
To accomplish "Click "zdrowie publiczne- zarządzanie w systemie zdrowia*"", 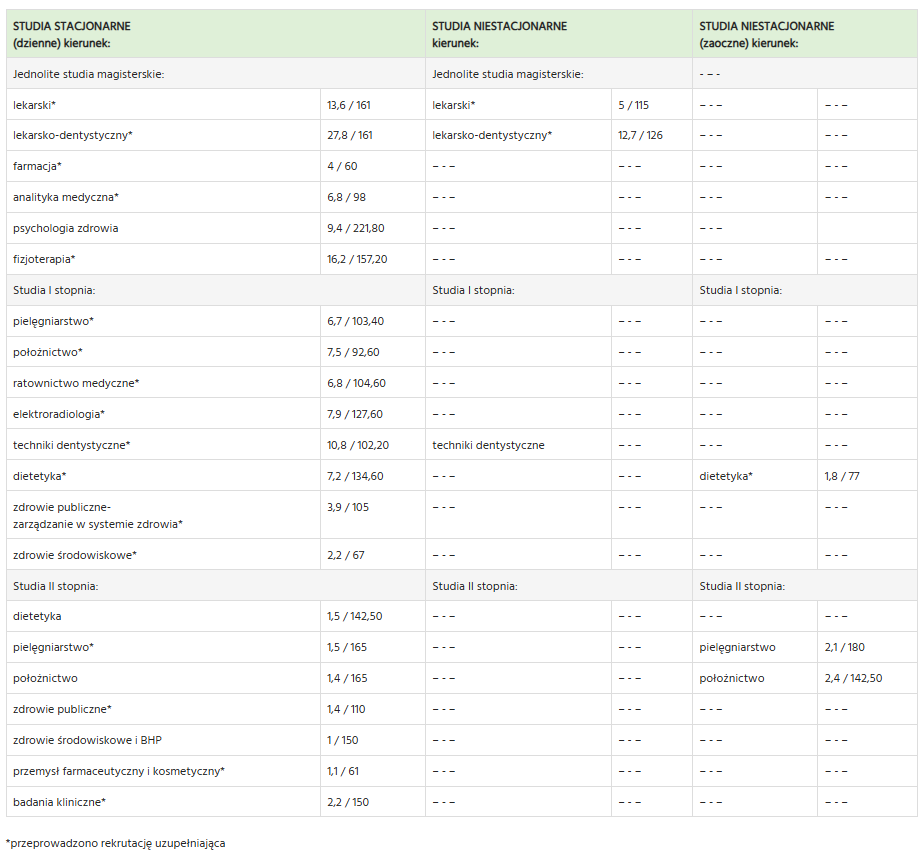I will [98, 515].
